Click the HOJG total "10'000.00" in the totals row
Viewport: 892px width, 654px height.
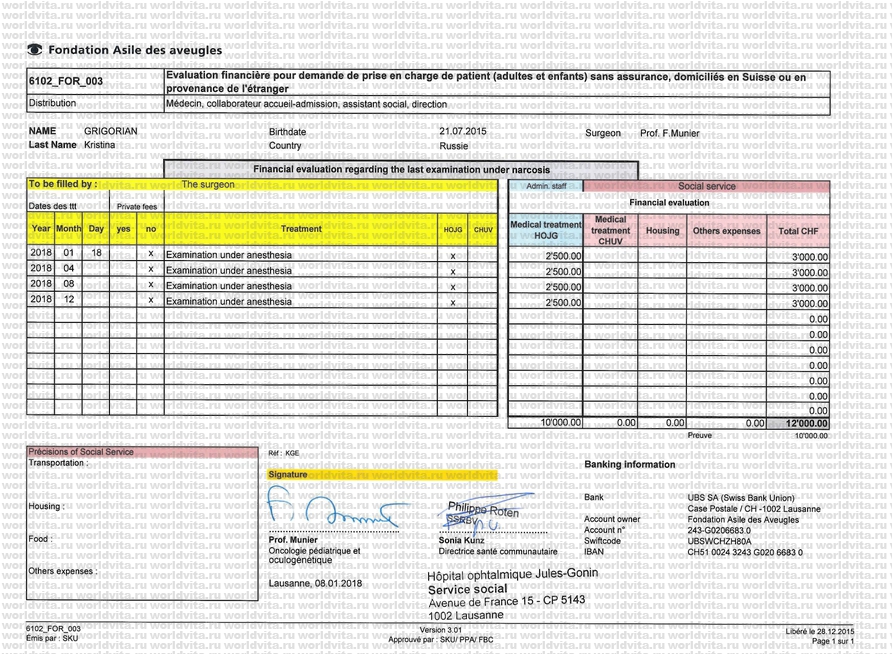click(x=561, y=423)
